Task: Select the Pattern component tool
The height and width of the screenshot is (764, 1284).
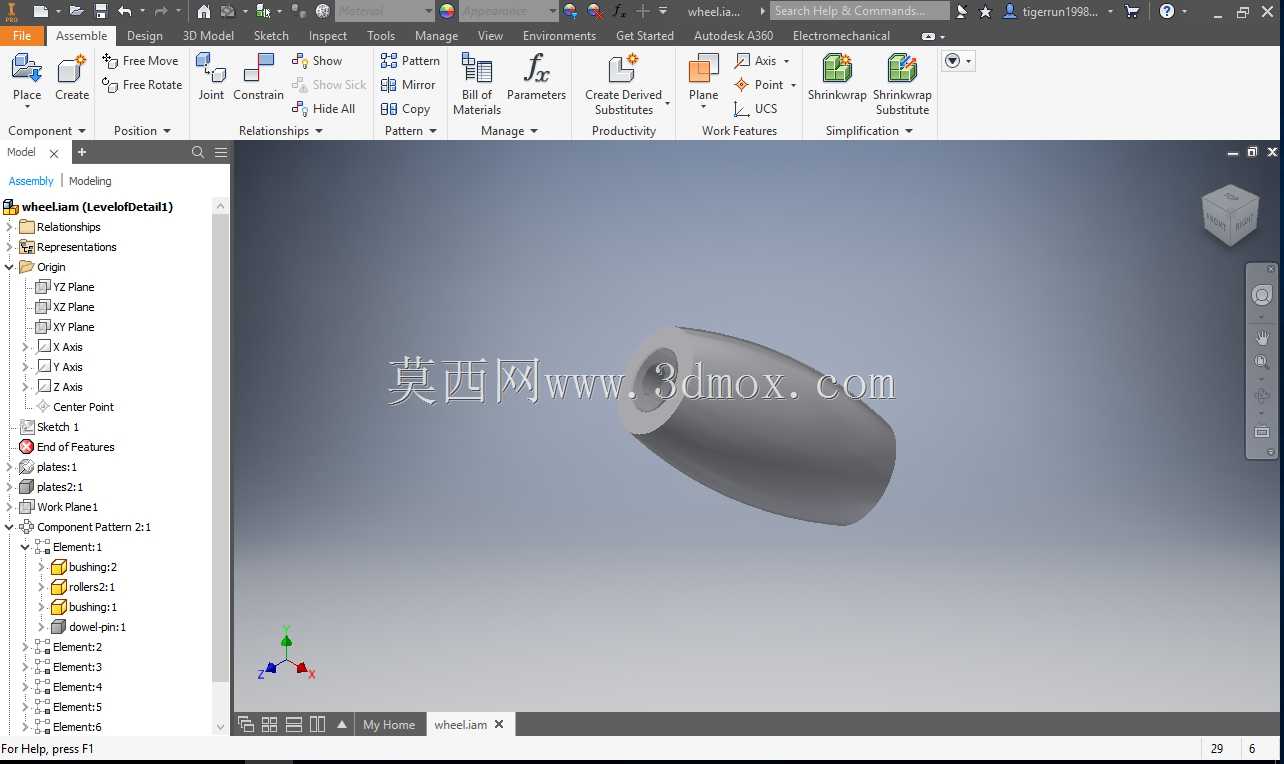Action: pos(410,61)
